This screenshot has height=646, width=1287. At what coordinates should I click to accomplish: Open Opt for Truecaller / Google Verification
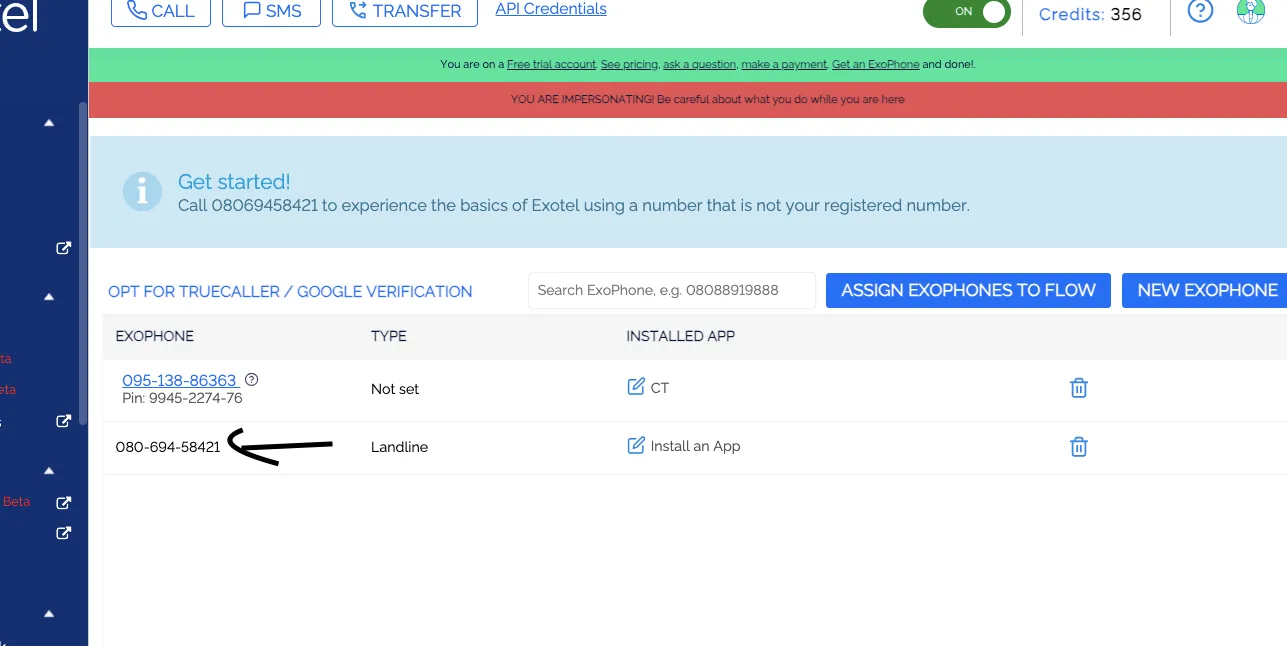(290, 291)
